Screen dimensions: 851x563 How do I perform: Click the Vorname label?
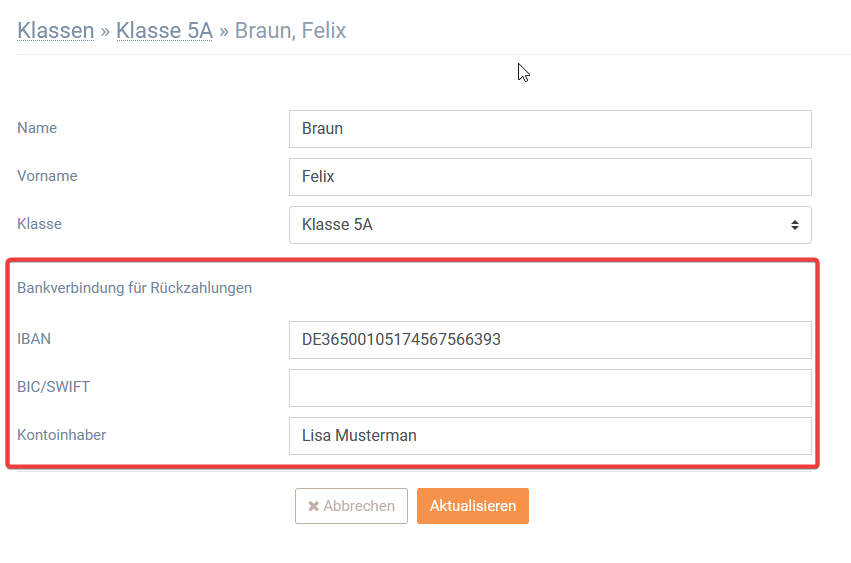click(x=47, y=176)
